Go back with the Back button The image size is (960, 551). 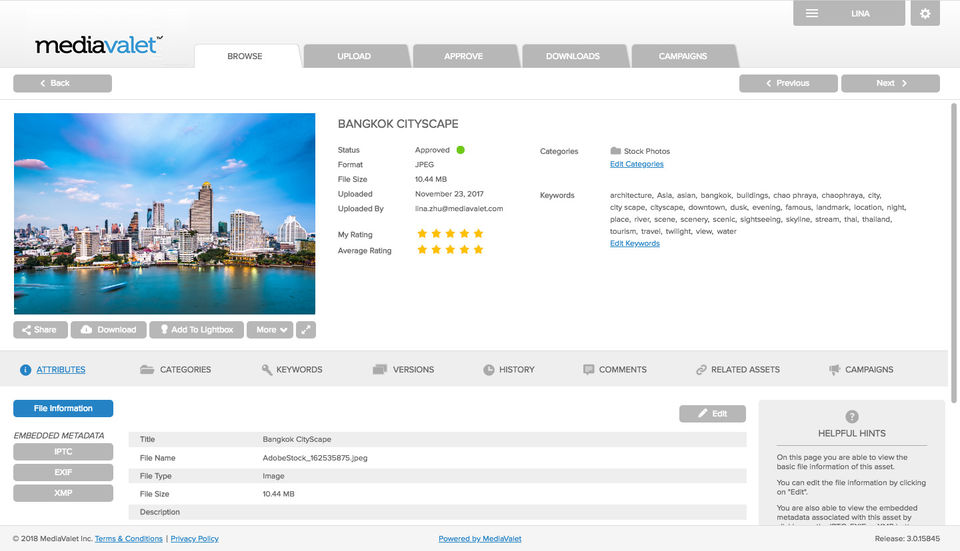click(62, 83)
